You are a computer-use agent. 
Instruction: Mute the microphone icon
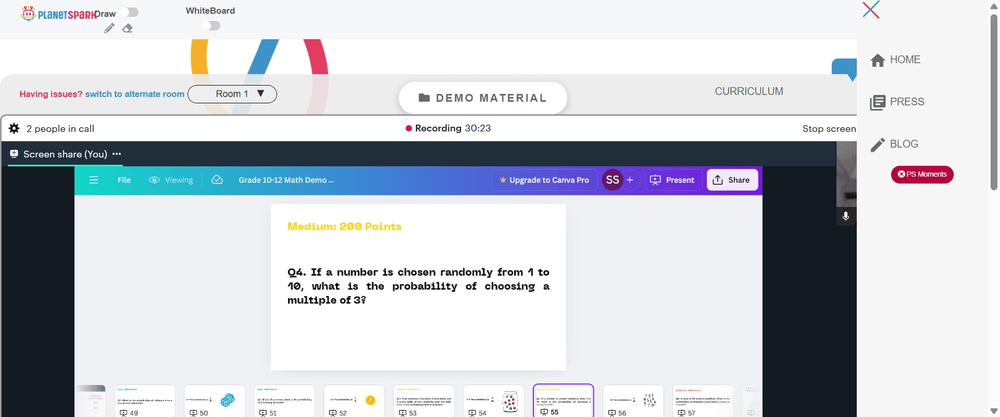pyautogui.click(x=846, y=216)
